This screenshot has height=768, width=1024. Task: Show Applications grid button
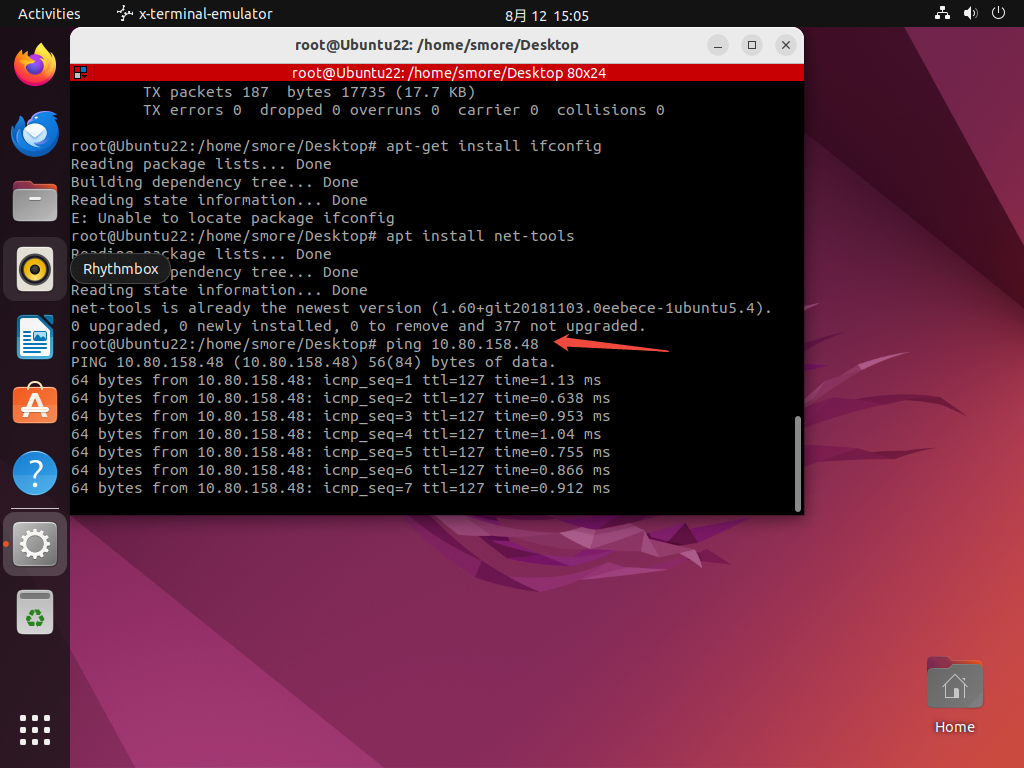pyautogui.click(x=35, y=729)
